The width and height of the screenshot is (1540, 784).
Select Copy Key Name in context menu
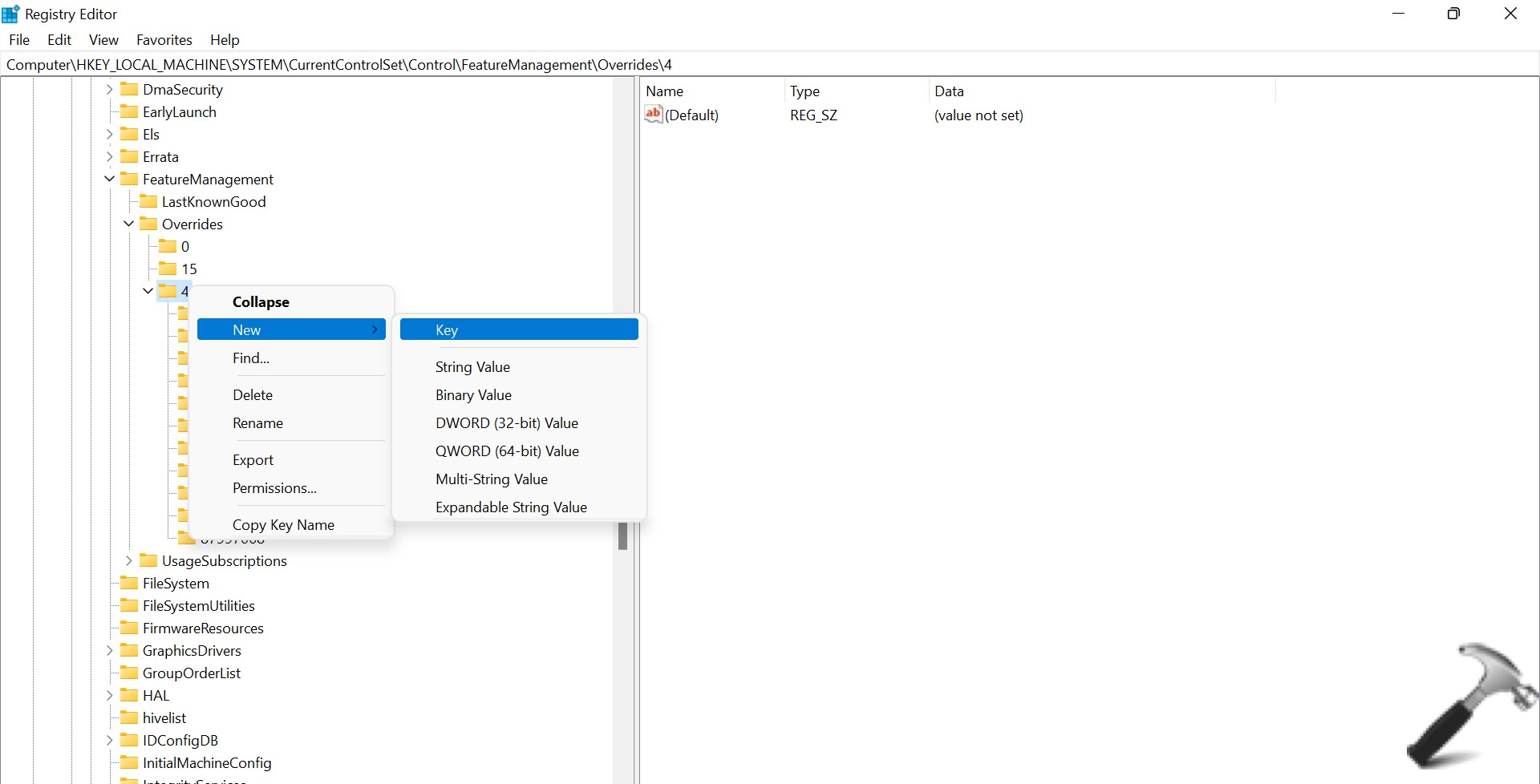(283, 524)
